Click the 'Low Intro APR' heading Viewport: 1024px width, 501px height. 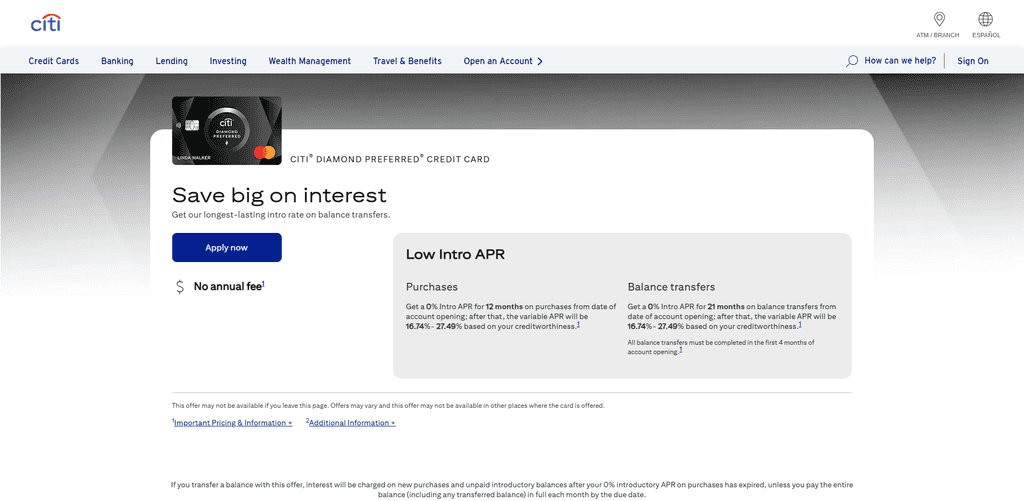[455, 255]
